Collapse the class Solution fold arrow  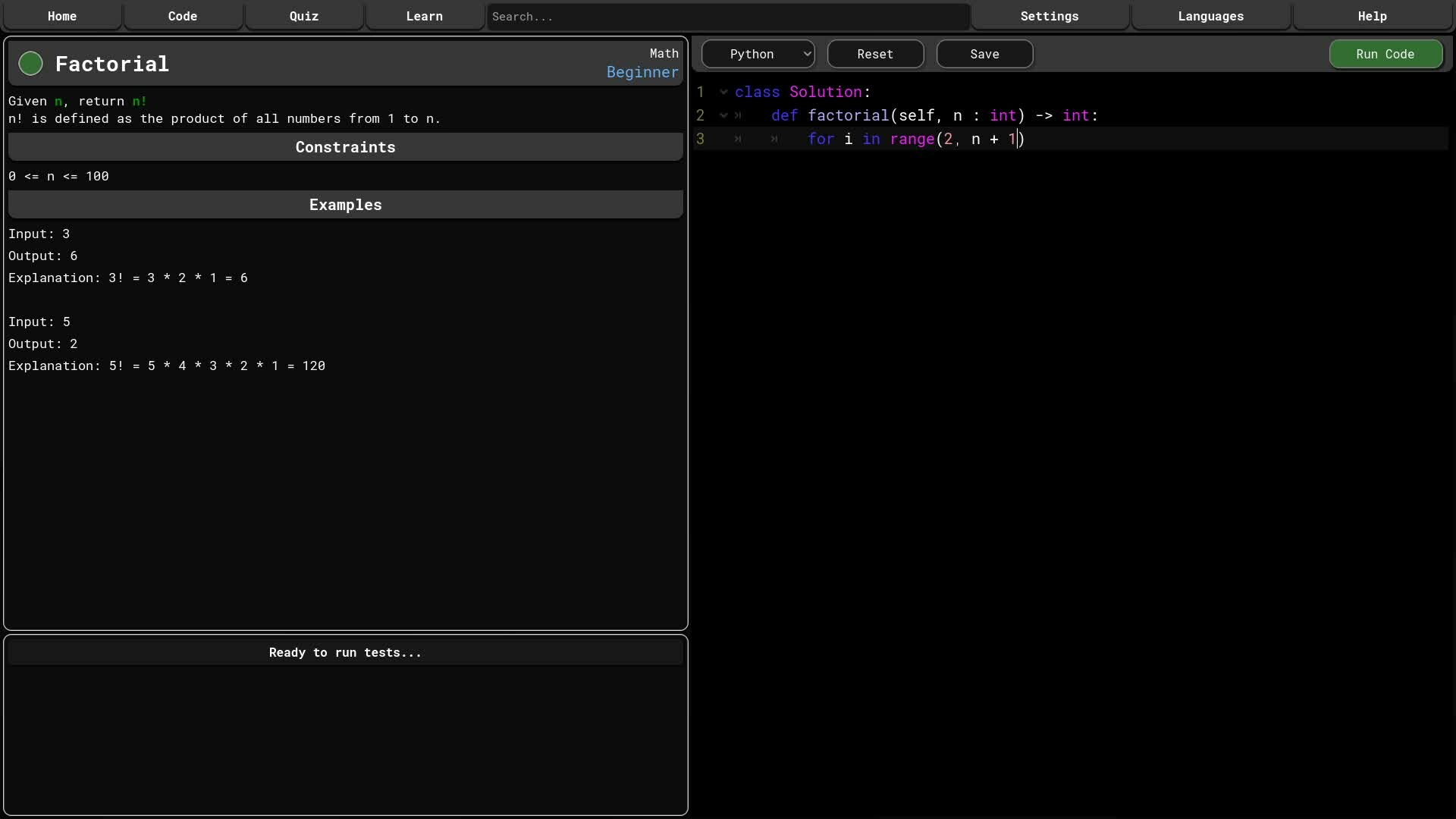[x=723, y=93]
